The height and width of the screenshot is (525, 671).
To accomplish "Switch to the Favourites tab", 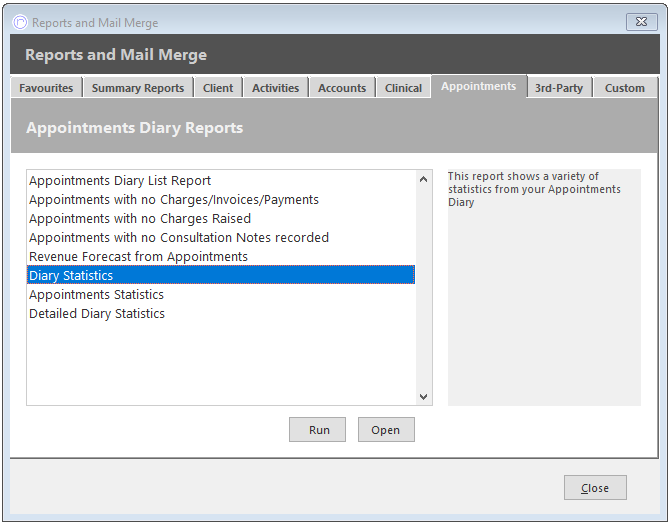I will click(x=46, y=88).
